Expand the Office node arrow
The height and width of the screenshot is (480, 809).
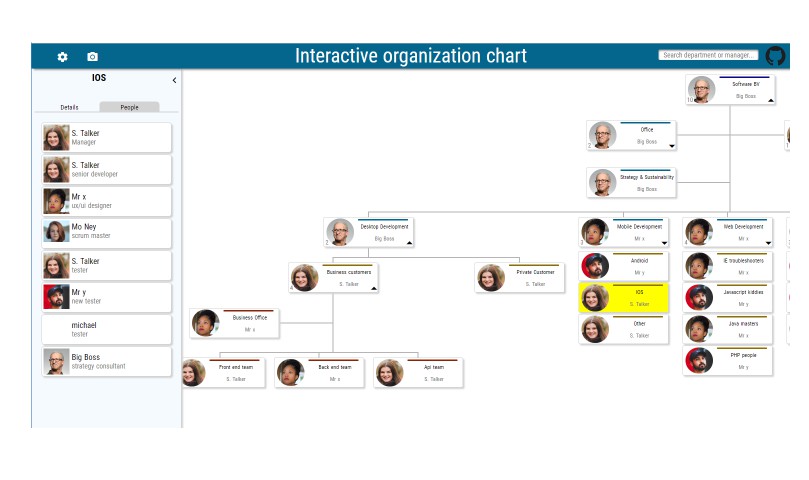point(672,146)
